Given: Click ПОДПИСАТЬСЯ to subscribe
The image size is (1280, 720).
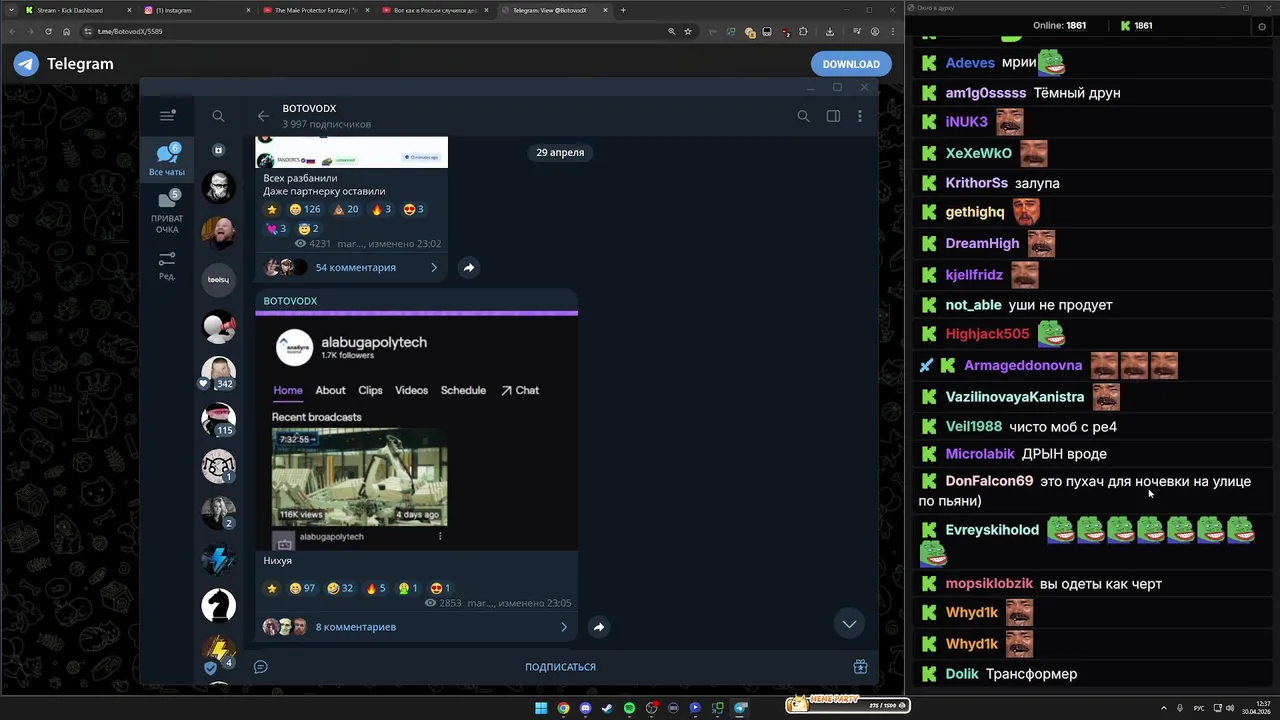Looking at the screenshot, I should tap(560, 667).
